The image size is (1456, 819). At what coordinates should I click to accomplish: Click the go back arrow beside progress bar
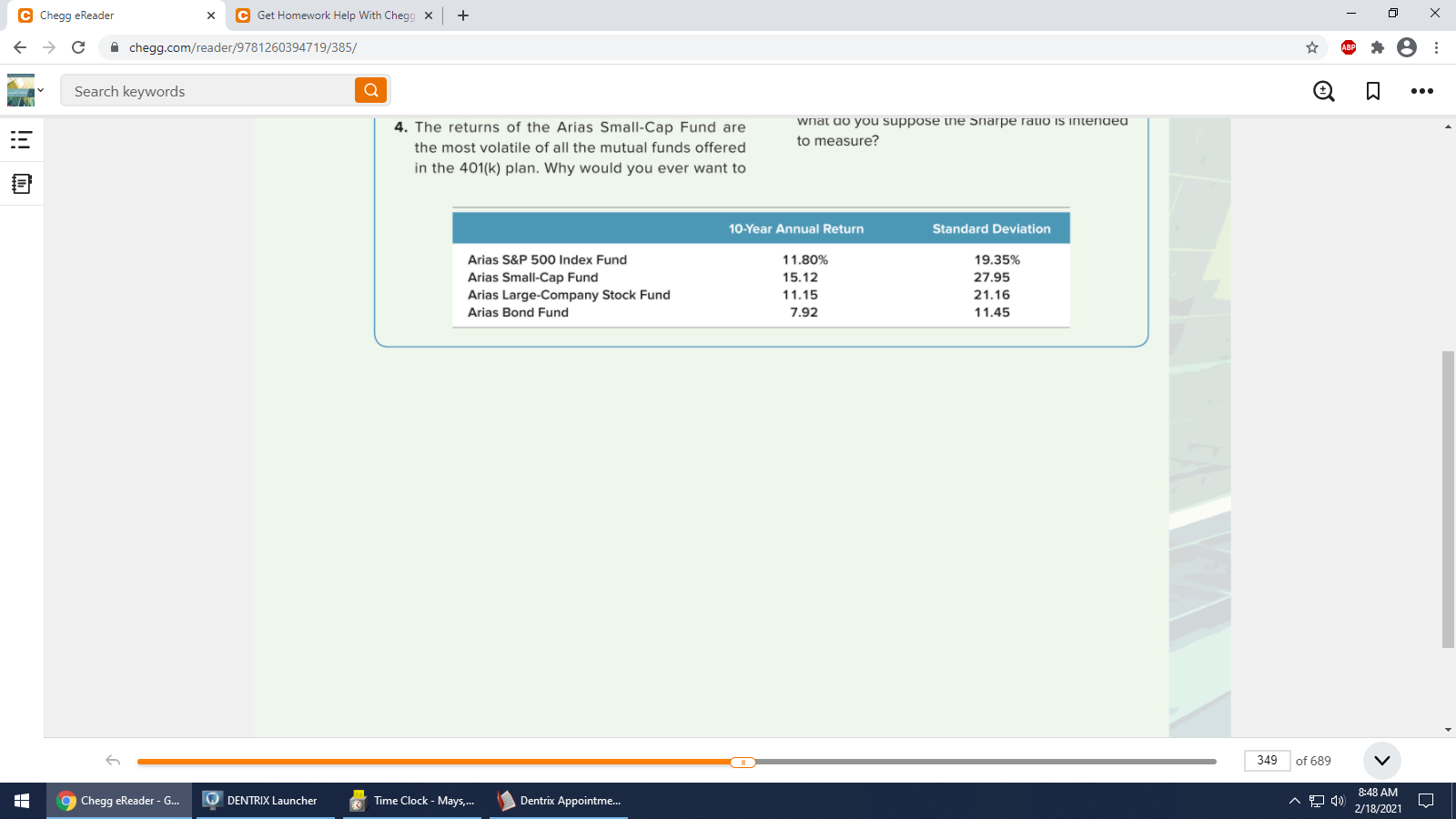click(113, 760)
